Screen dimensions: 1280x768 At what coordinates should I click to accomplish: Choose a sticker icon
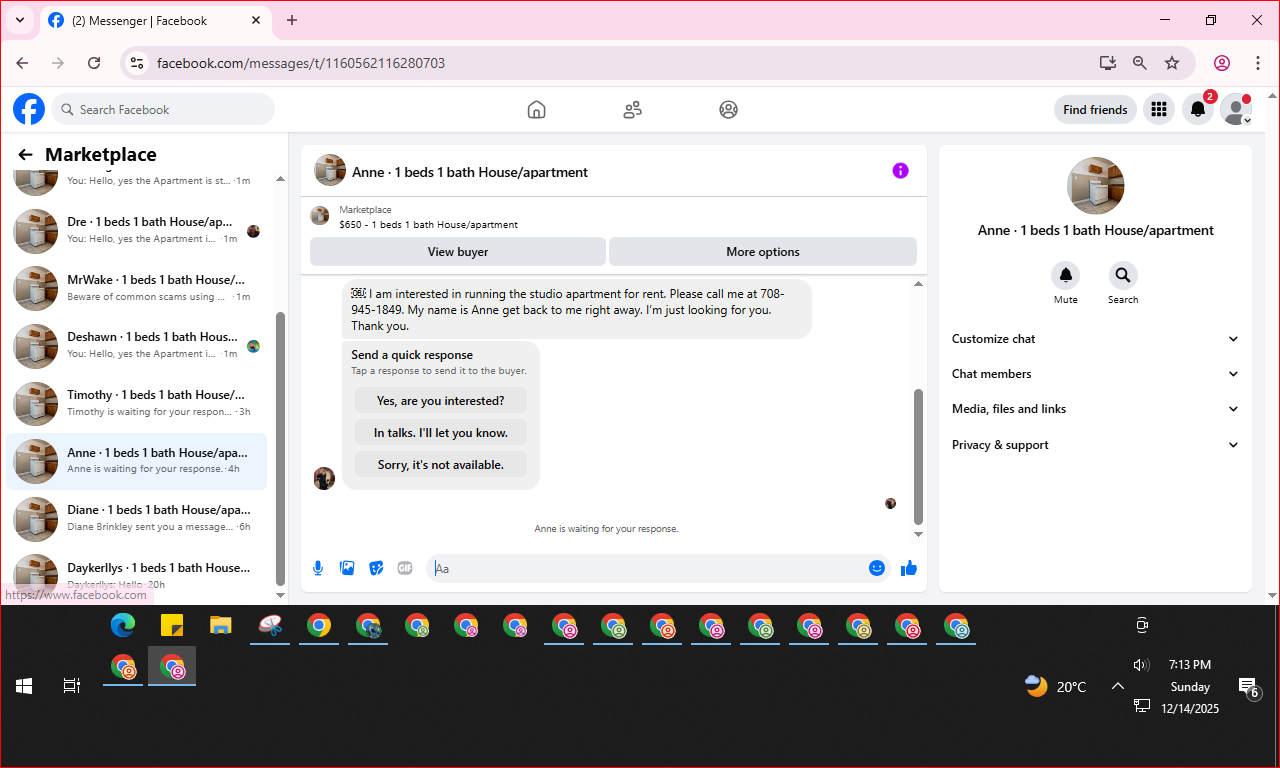[x=376, y=568]
